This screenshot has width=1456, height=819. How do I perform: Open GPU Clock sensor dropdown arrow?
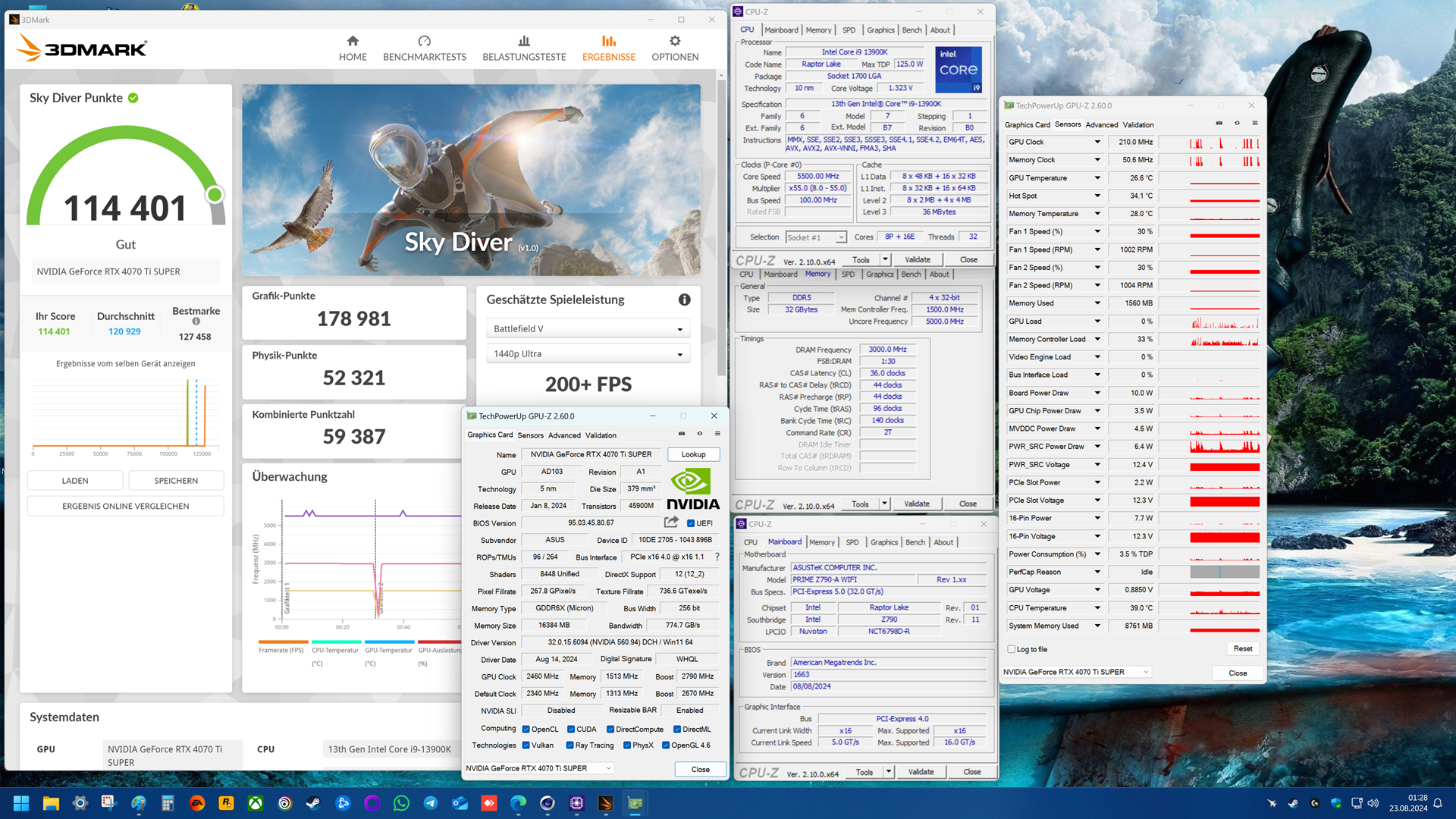(1097, 142)
